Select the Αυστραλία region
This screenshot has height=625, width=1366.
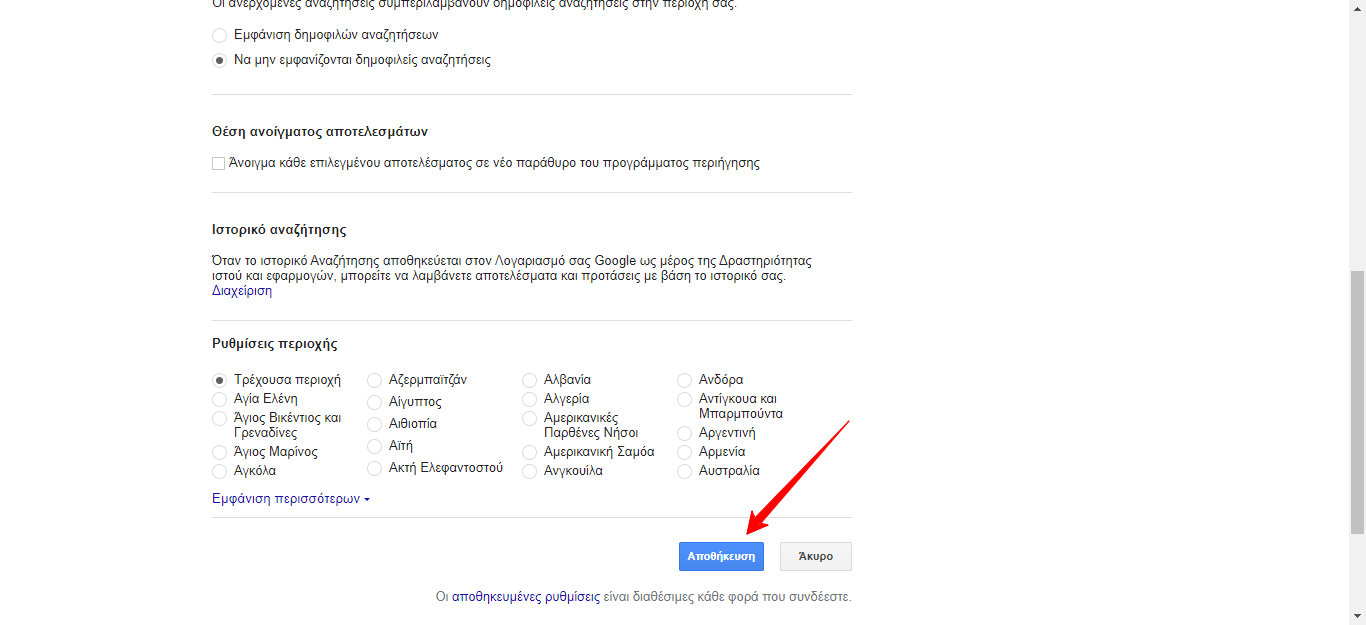(685, 470)
